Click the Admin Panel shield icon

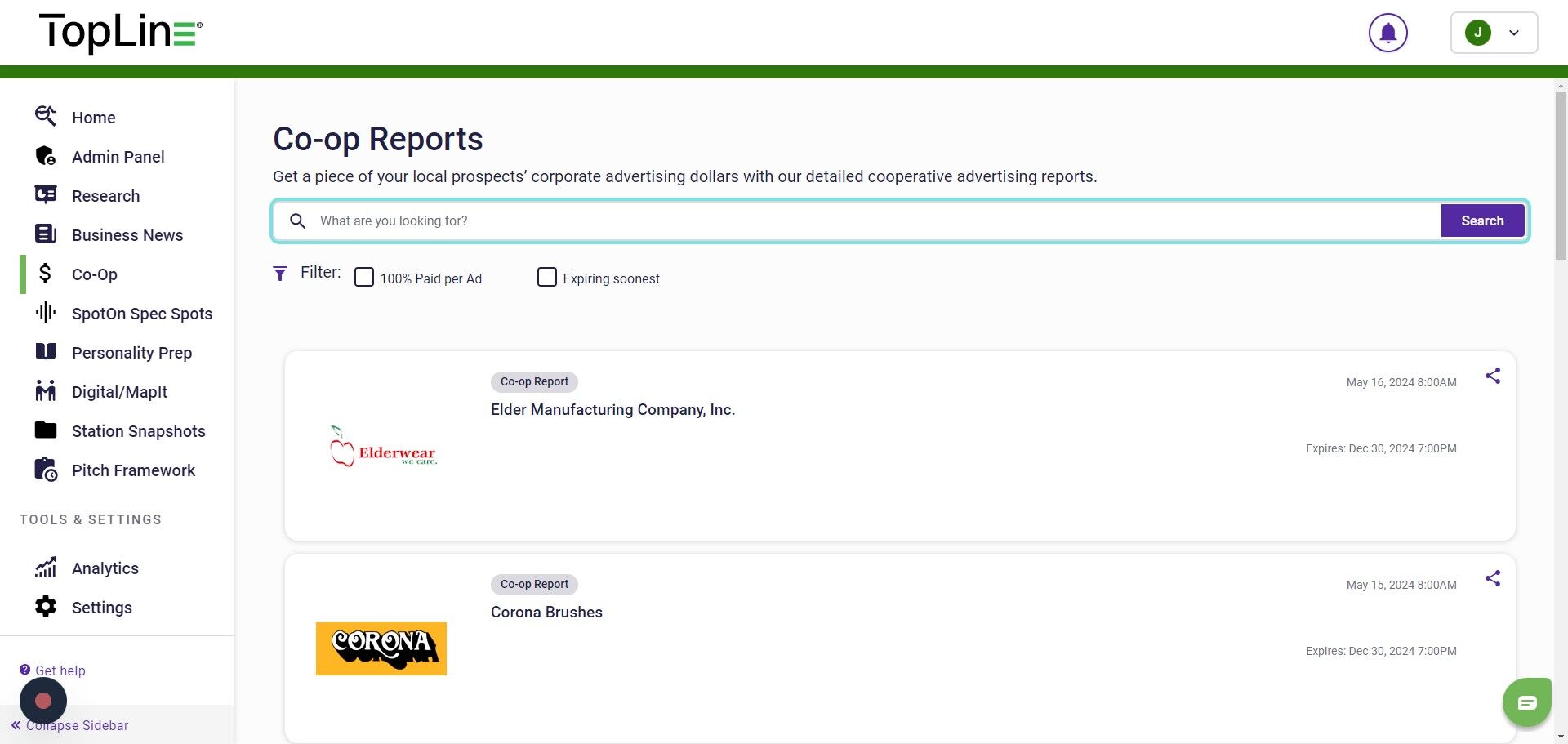(x=46, y=156)
